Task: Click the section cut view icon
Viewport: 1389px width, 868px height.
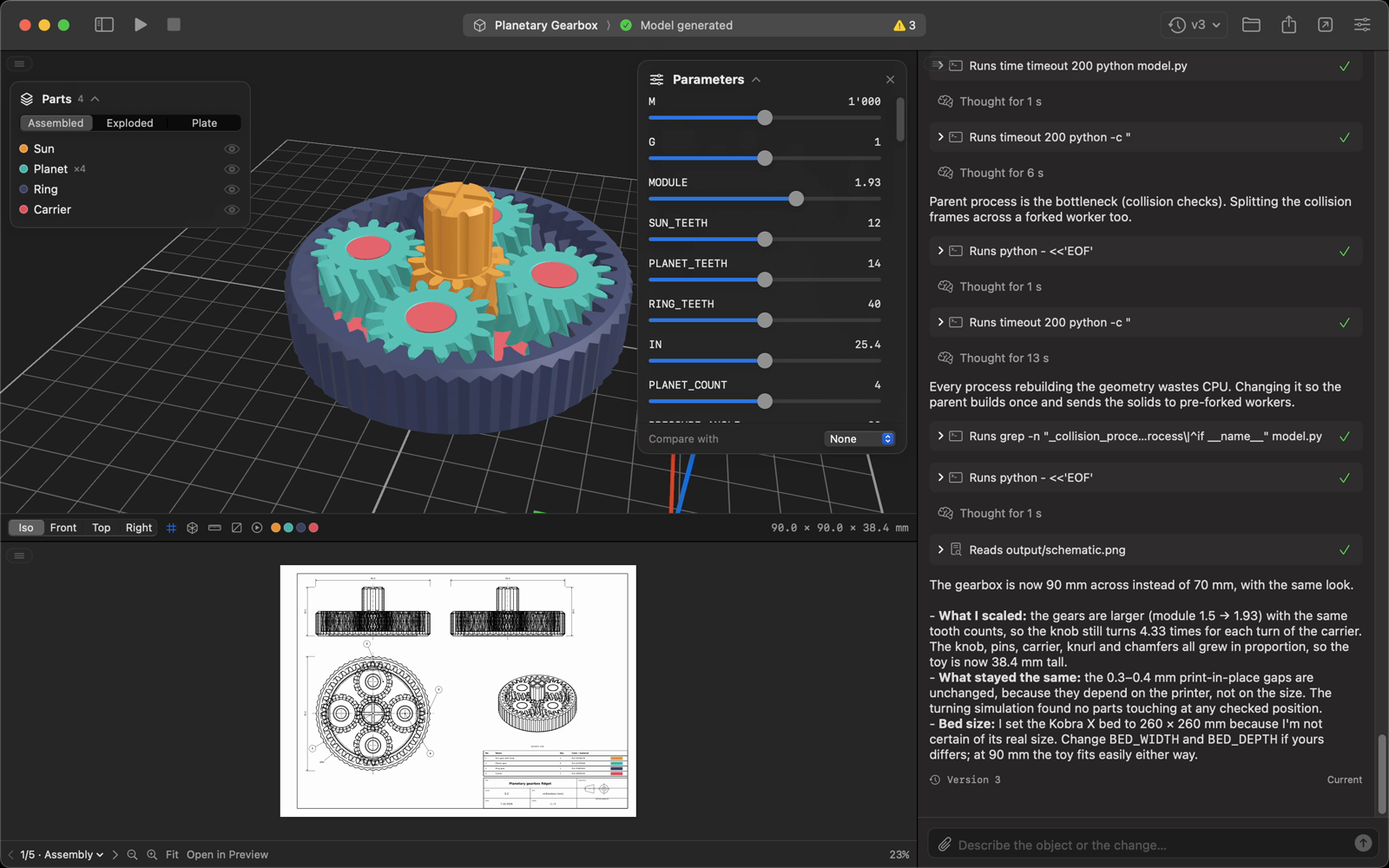Action: pyautogui.click(x=236, y=528)
